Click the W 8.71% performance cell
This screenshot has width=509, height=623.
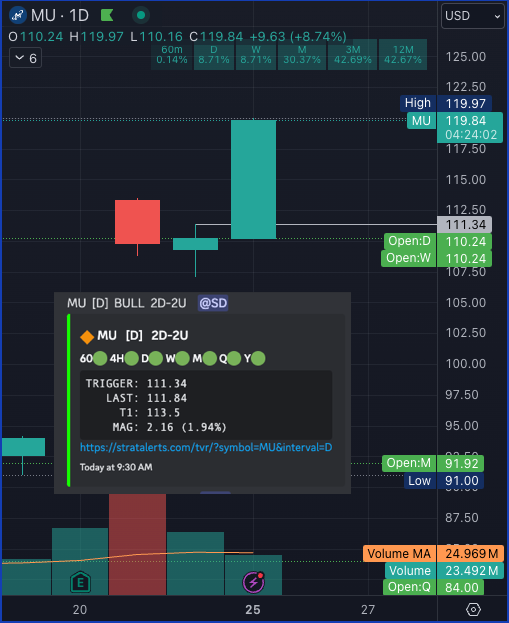coord(256,55)
